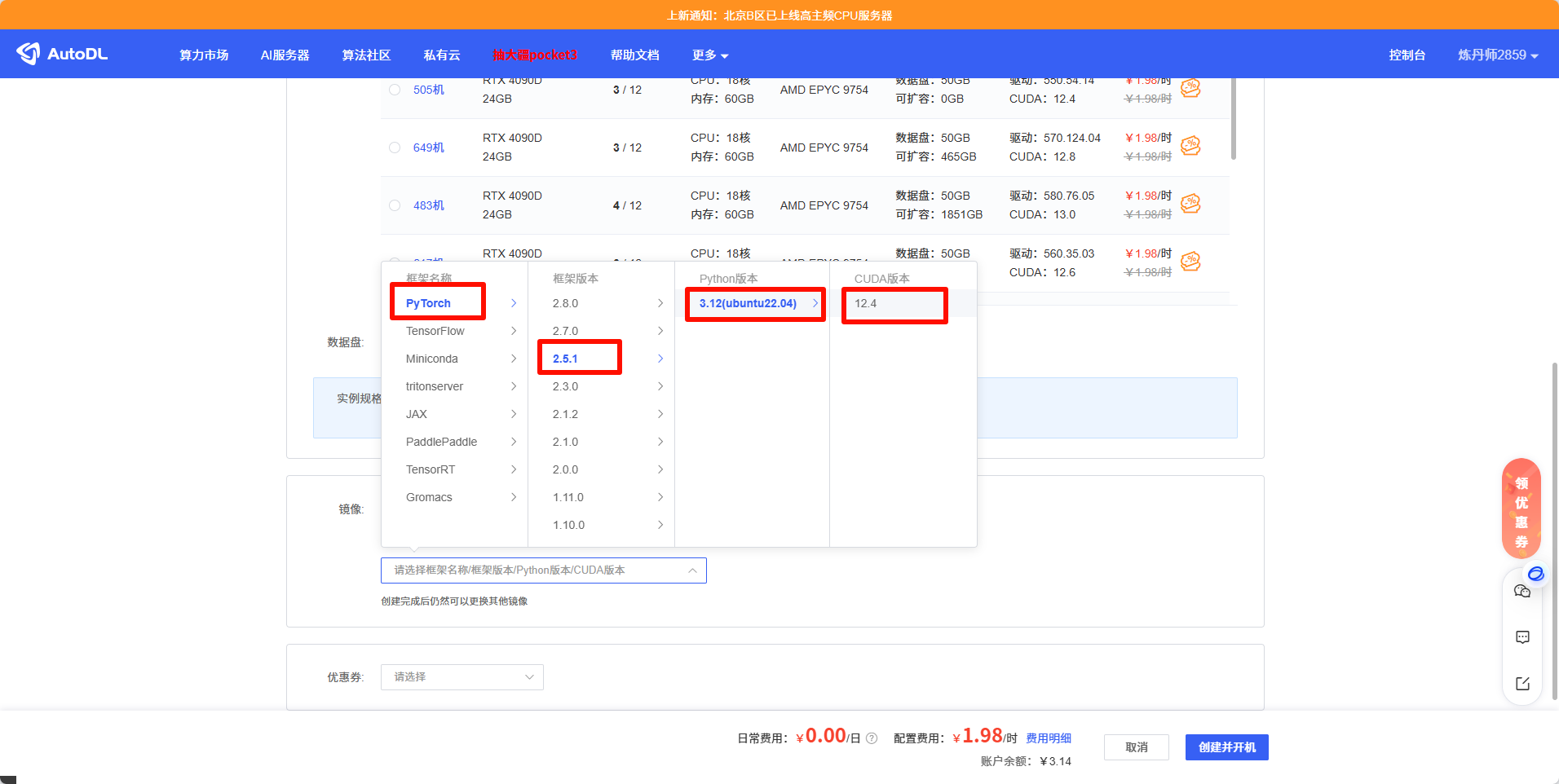Choose framework version 1.10.0
This screenshot has height=784, width=1559.
(x=601, y=525)
